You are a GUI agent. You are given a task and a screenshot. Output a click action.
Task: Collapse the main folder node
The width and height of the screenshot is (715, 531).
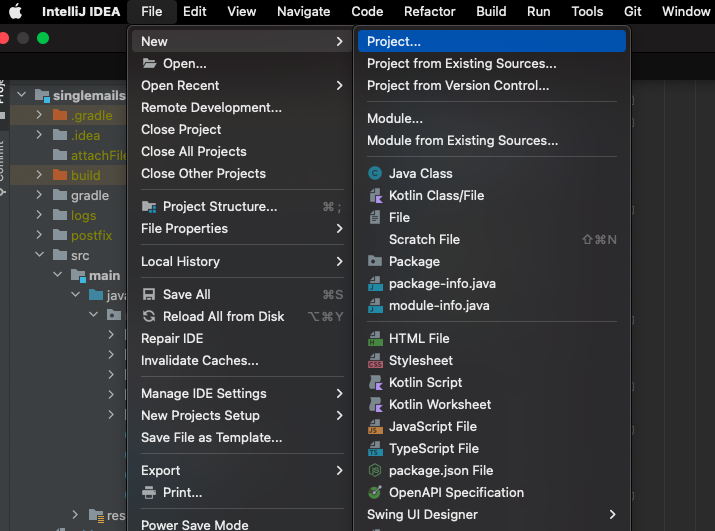tap(57, 275)
